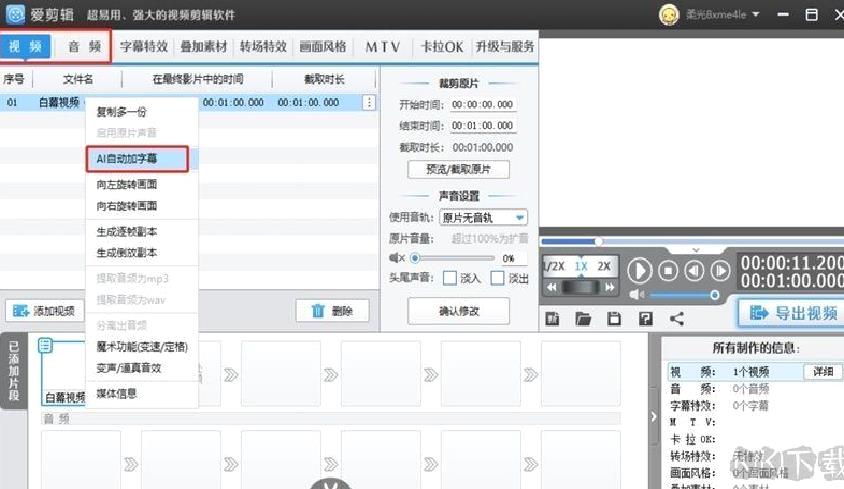Click the player volume slider
Viewport: 844px width, 489px height.
[684, 295]
